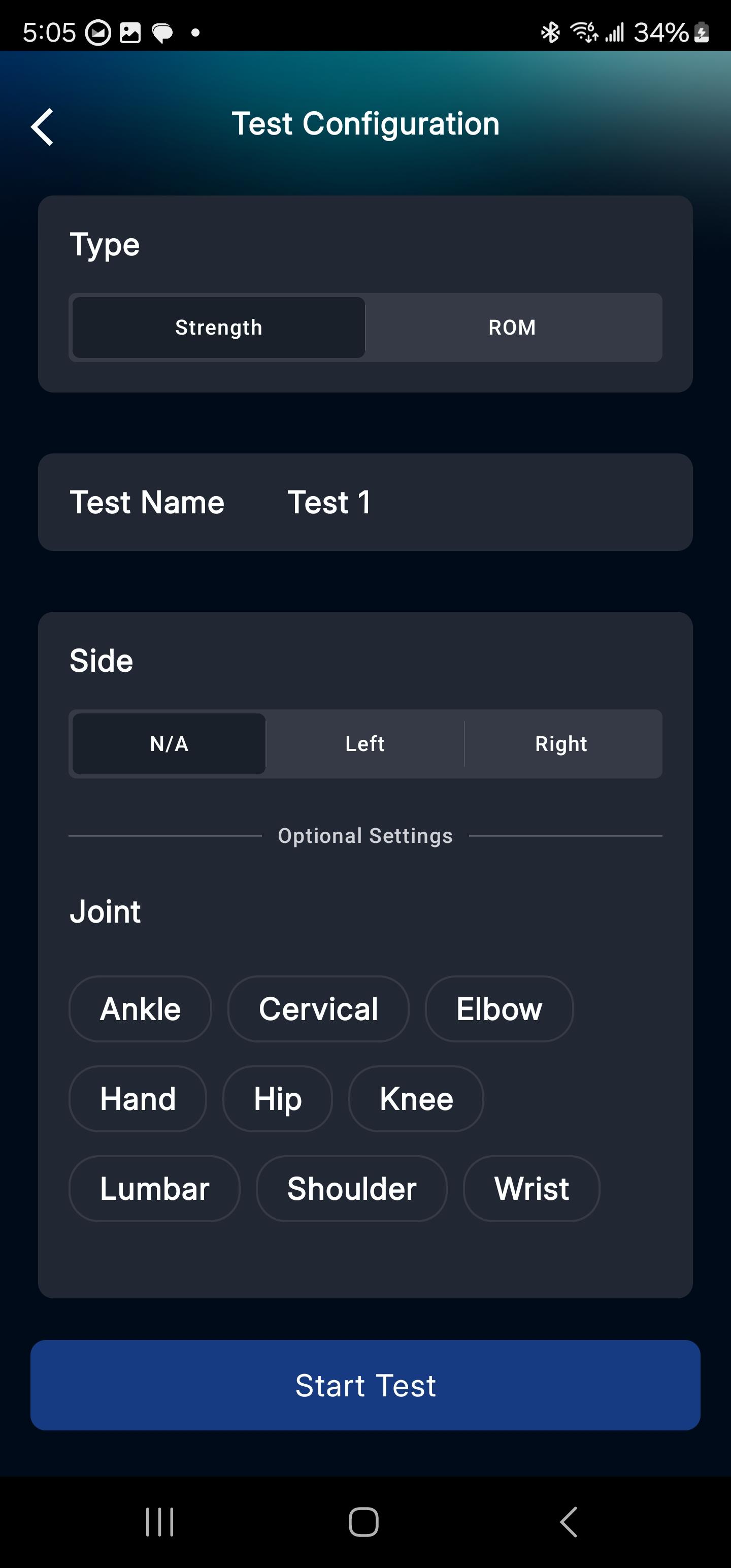Tap the Android home button
This screenshot has width=731, height=1568.
click(364, 1522)
